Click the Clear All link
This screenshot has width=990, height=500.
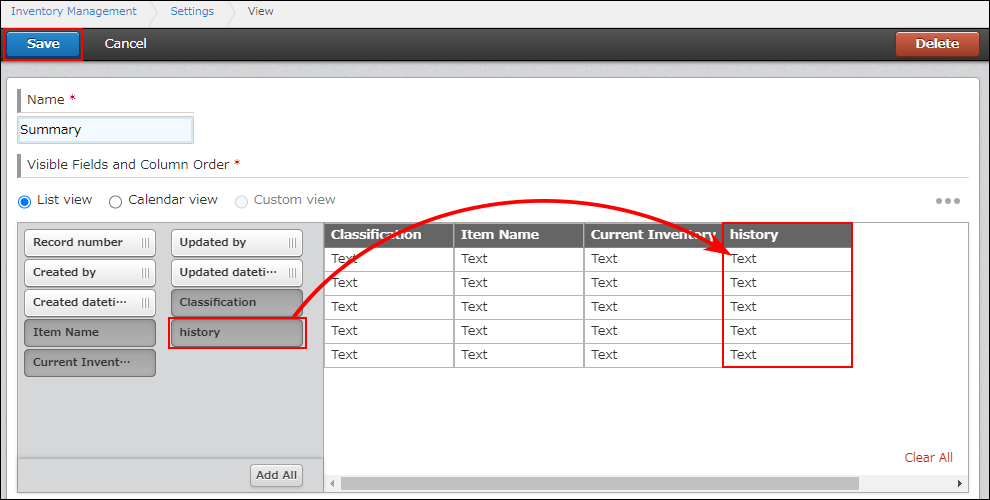pos(928,458)
